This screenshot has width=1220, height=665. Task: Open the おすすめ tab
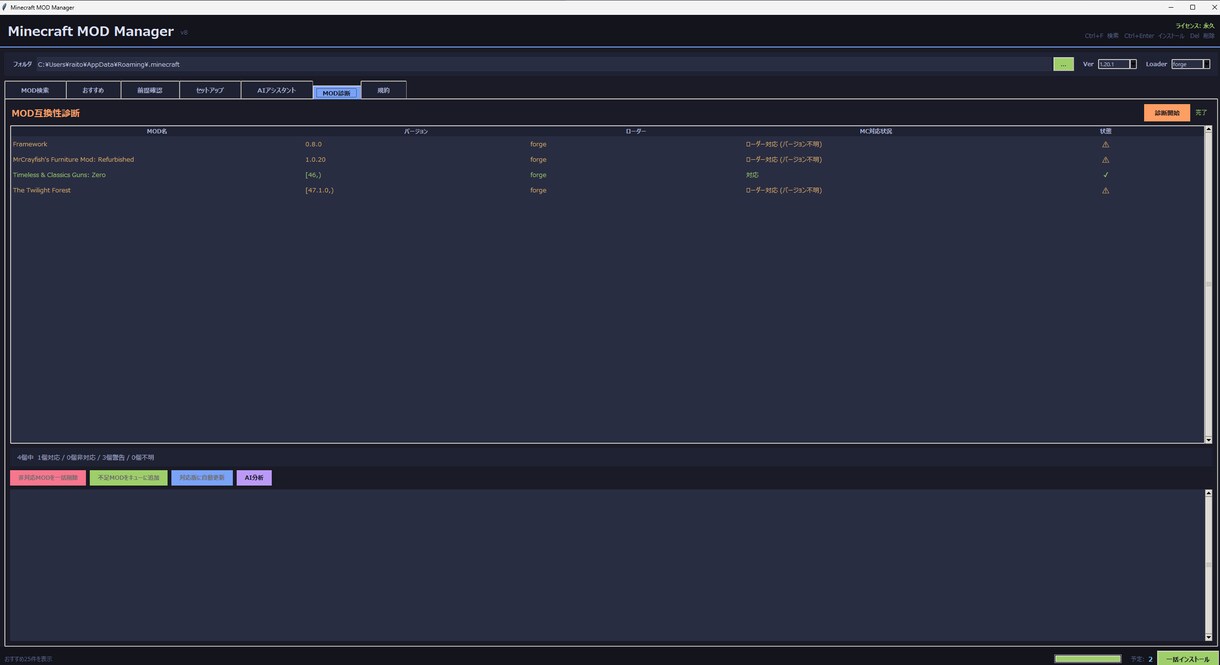[93, 90]
